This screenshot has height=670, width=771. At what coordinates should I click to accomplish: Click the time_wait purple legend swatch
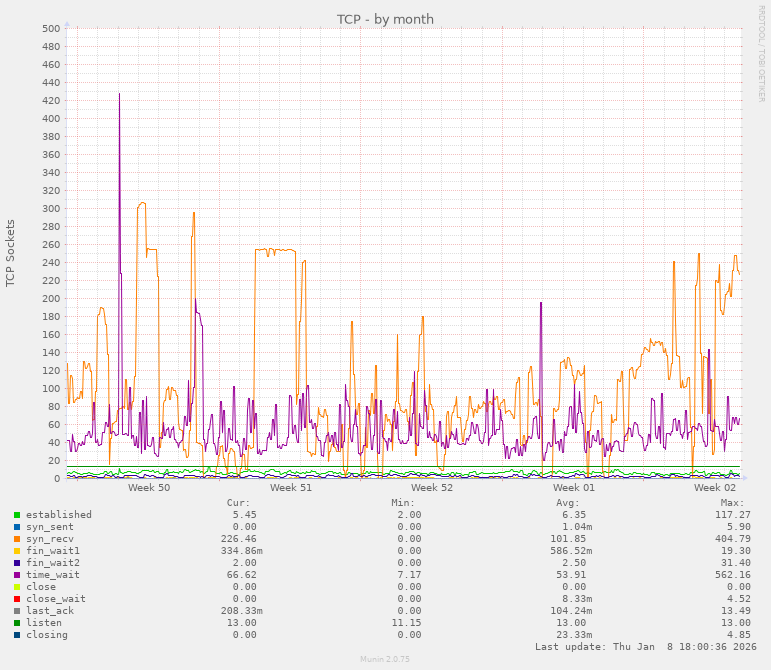tap(17, 575)
